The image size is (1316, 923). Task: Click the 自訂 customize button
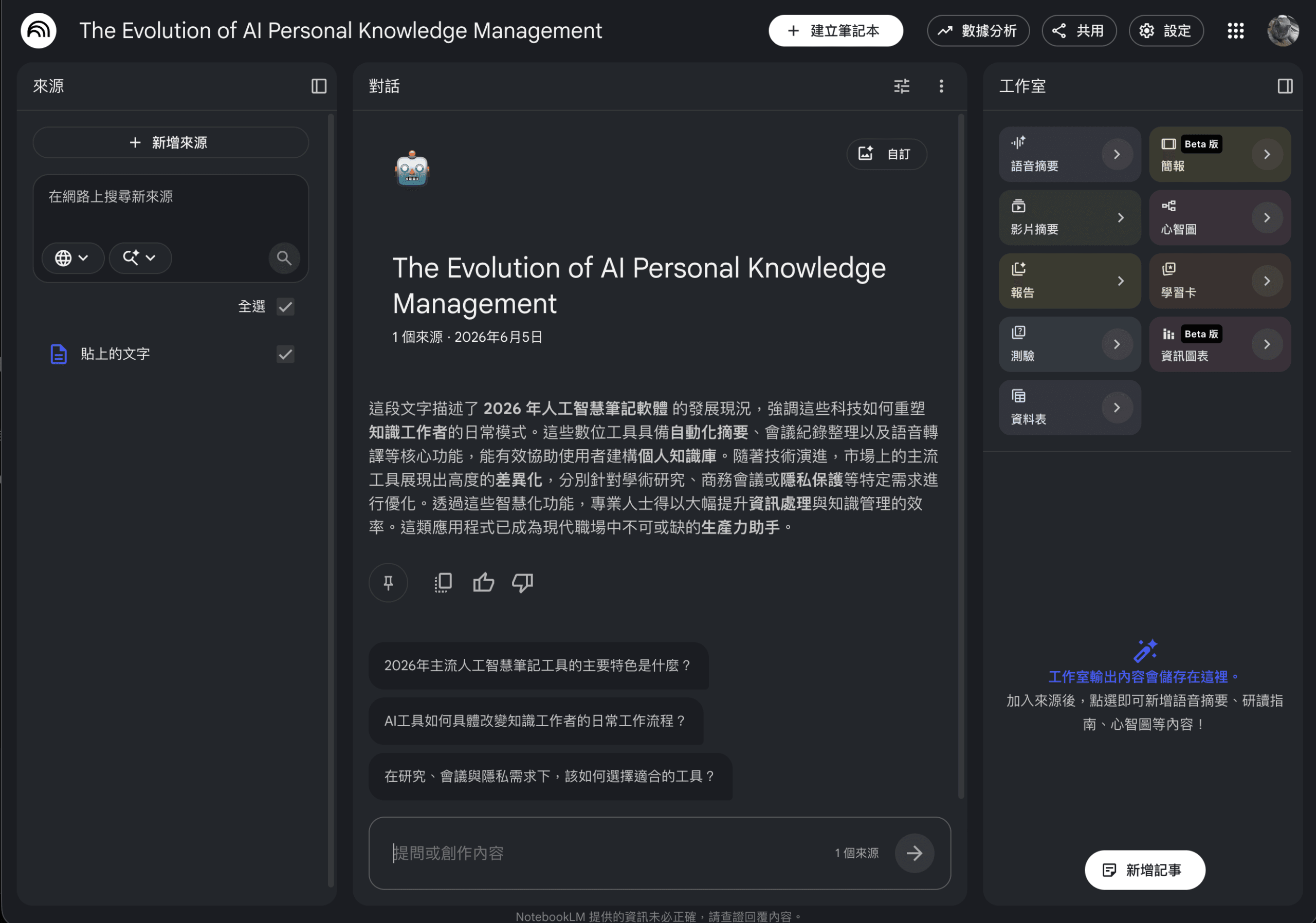click(887, 154)
